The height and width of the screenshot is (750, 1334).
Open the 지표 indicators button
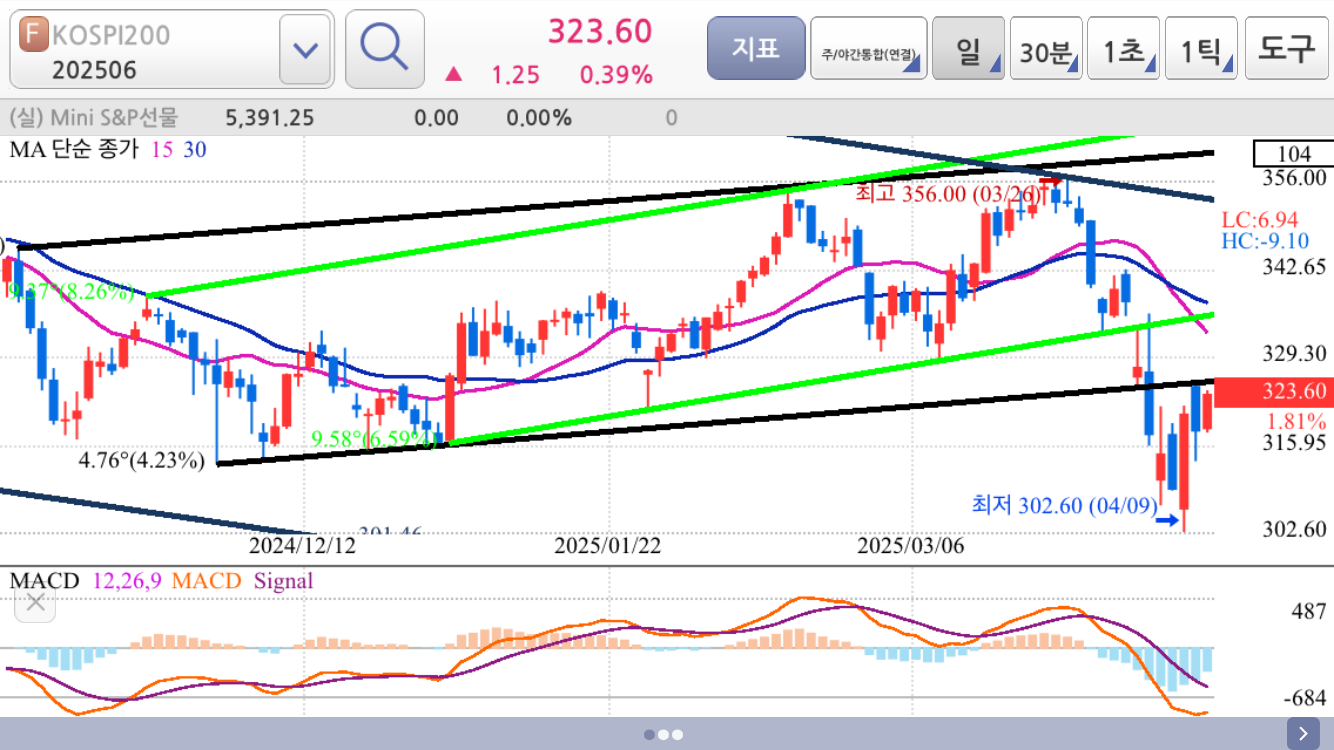pyautogui.click(x=756, y=48)
